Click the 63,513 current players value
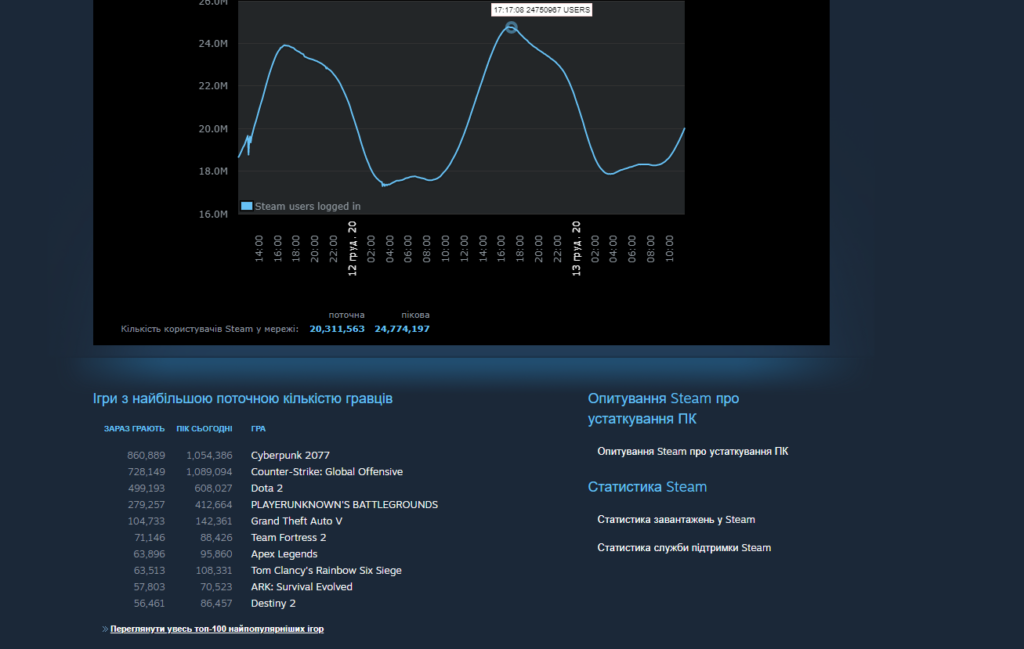The image size is (1024, 649). pyautogui.click(x=149, y=570)
